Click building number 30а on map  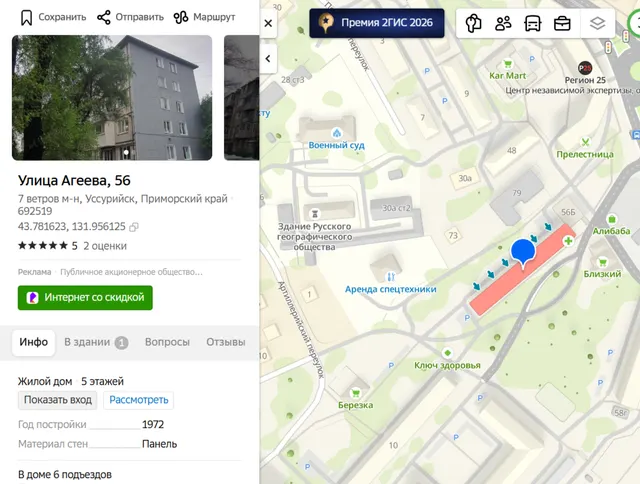pyautogui.click(x=465, y=178)
